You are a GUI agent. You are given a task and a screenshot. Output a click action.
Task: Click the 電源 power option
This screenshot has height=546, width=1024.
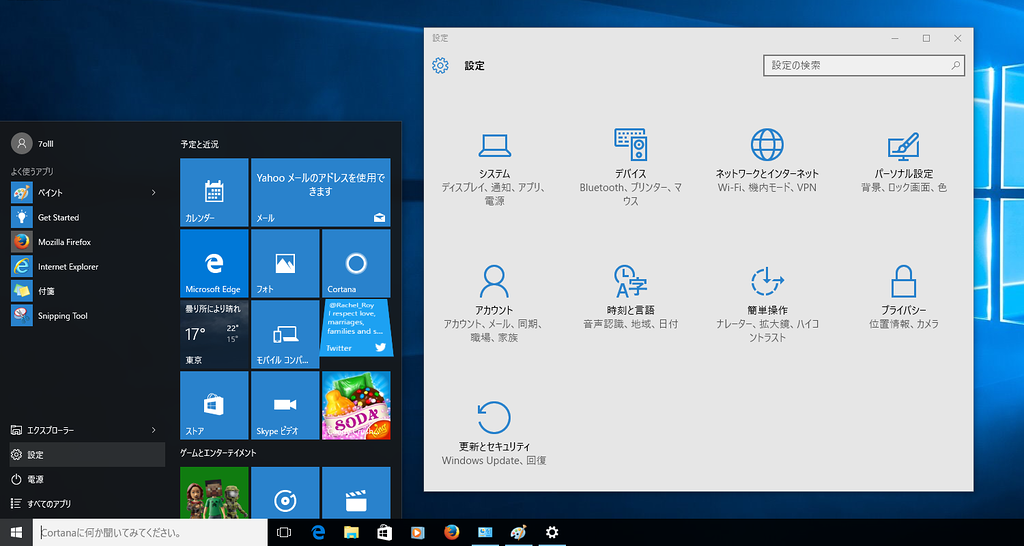(87, 479)
